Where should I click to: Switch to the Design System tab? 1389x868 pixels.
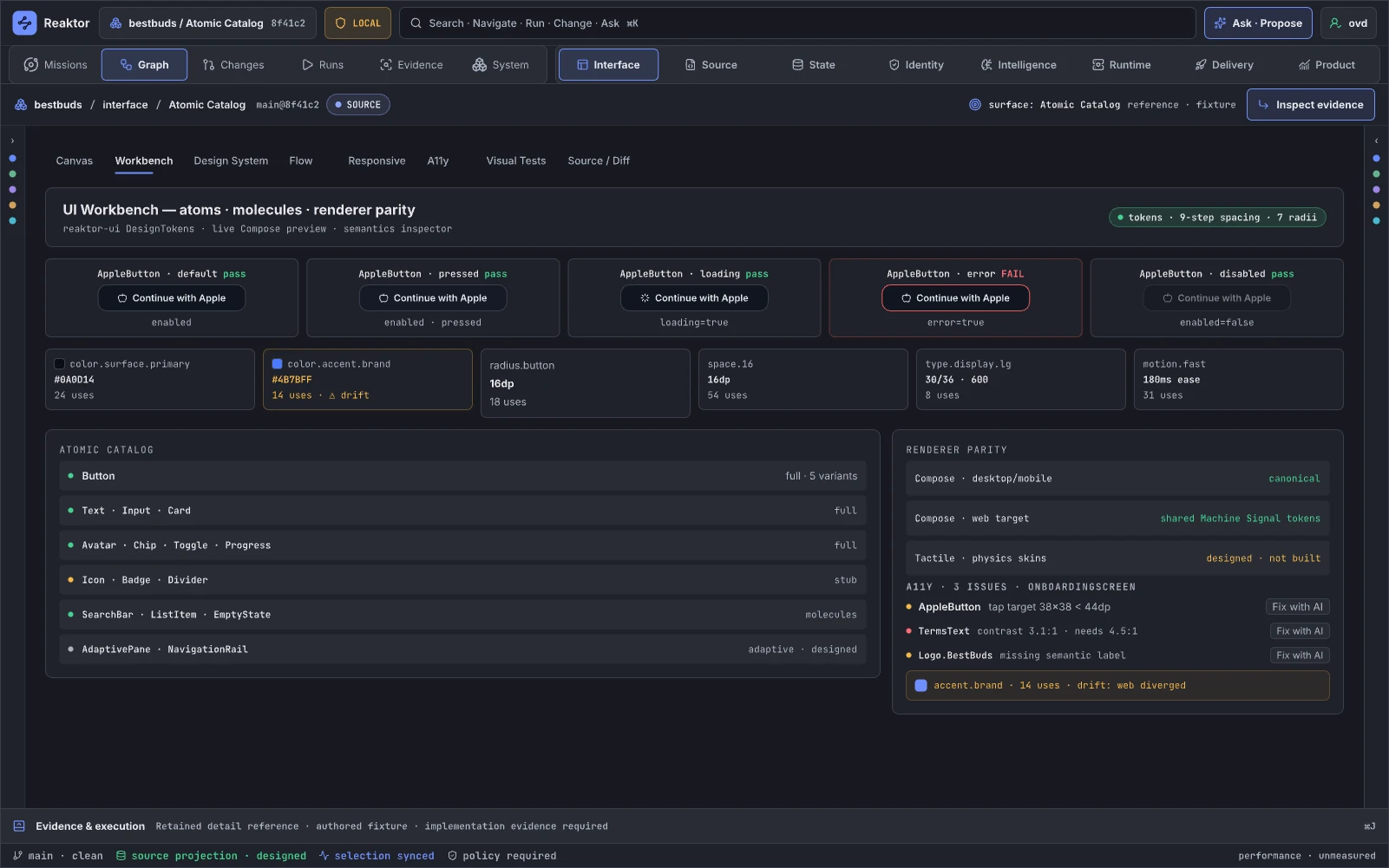coord(231,161)
